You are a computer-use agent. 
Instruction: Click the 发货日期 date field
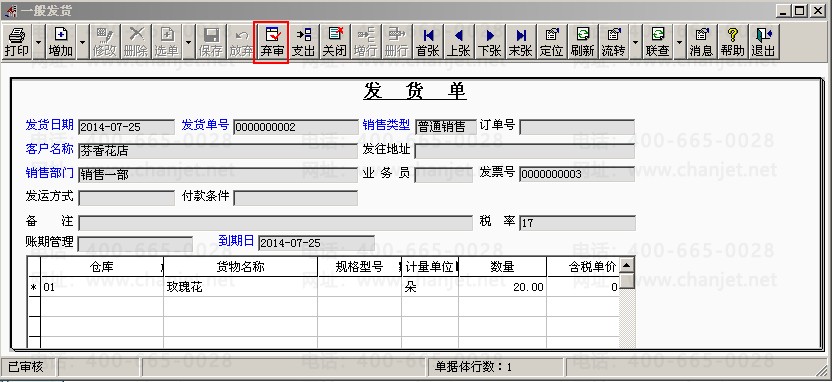[x=126, y=127]
